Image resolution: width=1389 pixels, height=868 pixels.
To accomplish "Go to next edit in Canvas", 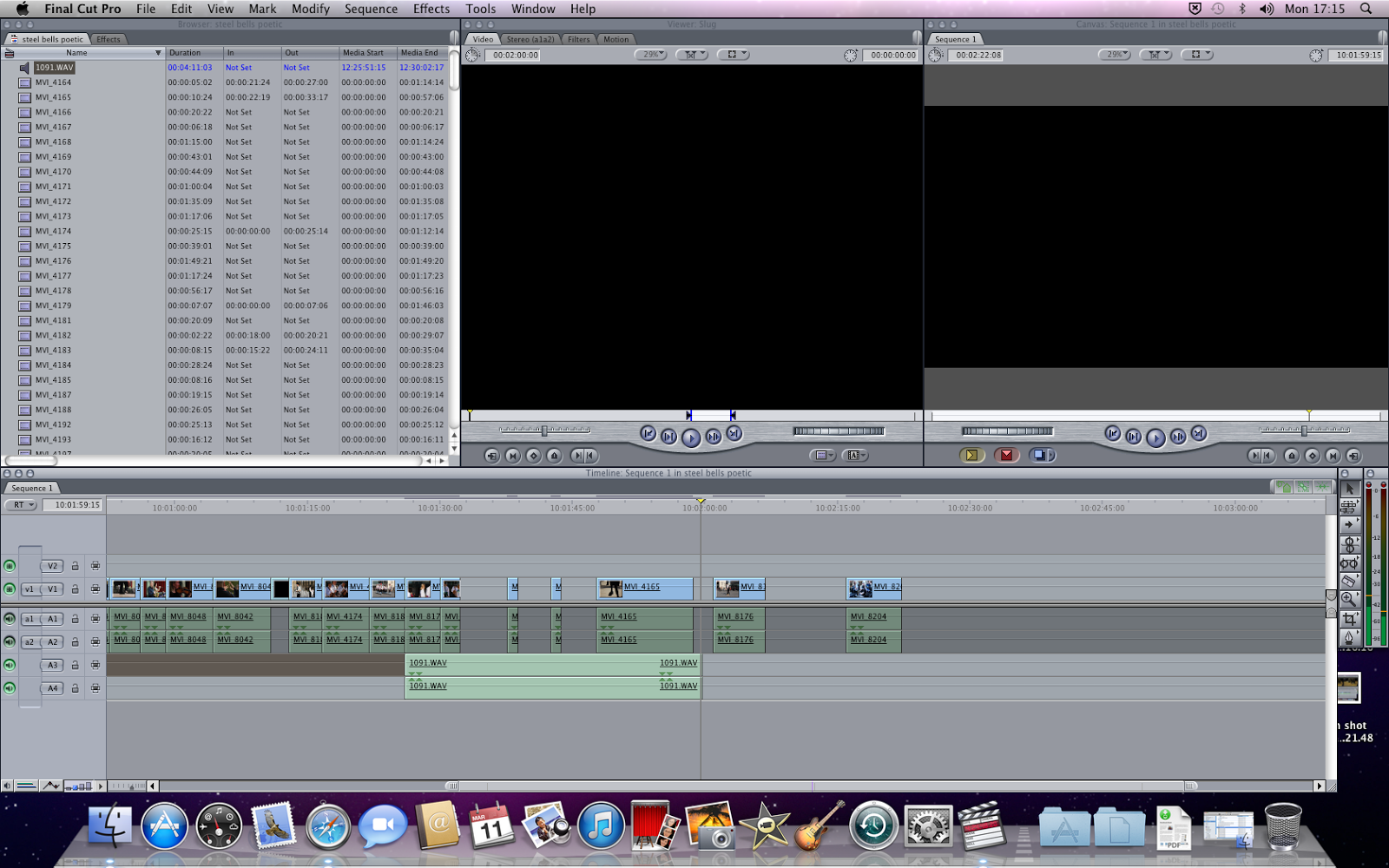I will [1198, 433].
